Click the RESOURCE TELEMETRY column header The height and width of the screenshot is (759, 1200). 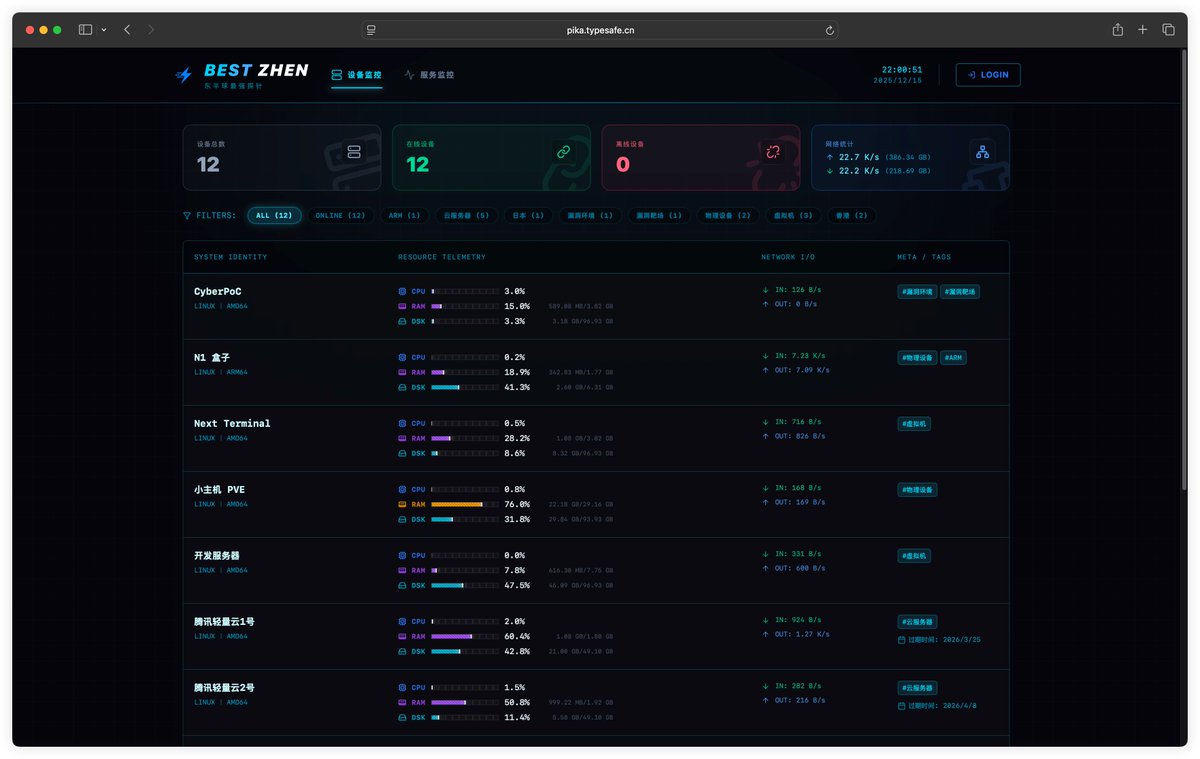pos(442,257)
